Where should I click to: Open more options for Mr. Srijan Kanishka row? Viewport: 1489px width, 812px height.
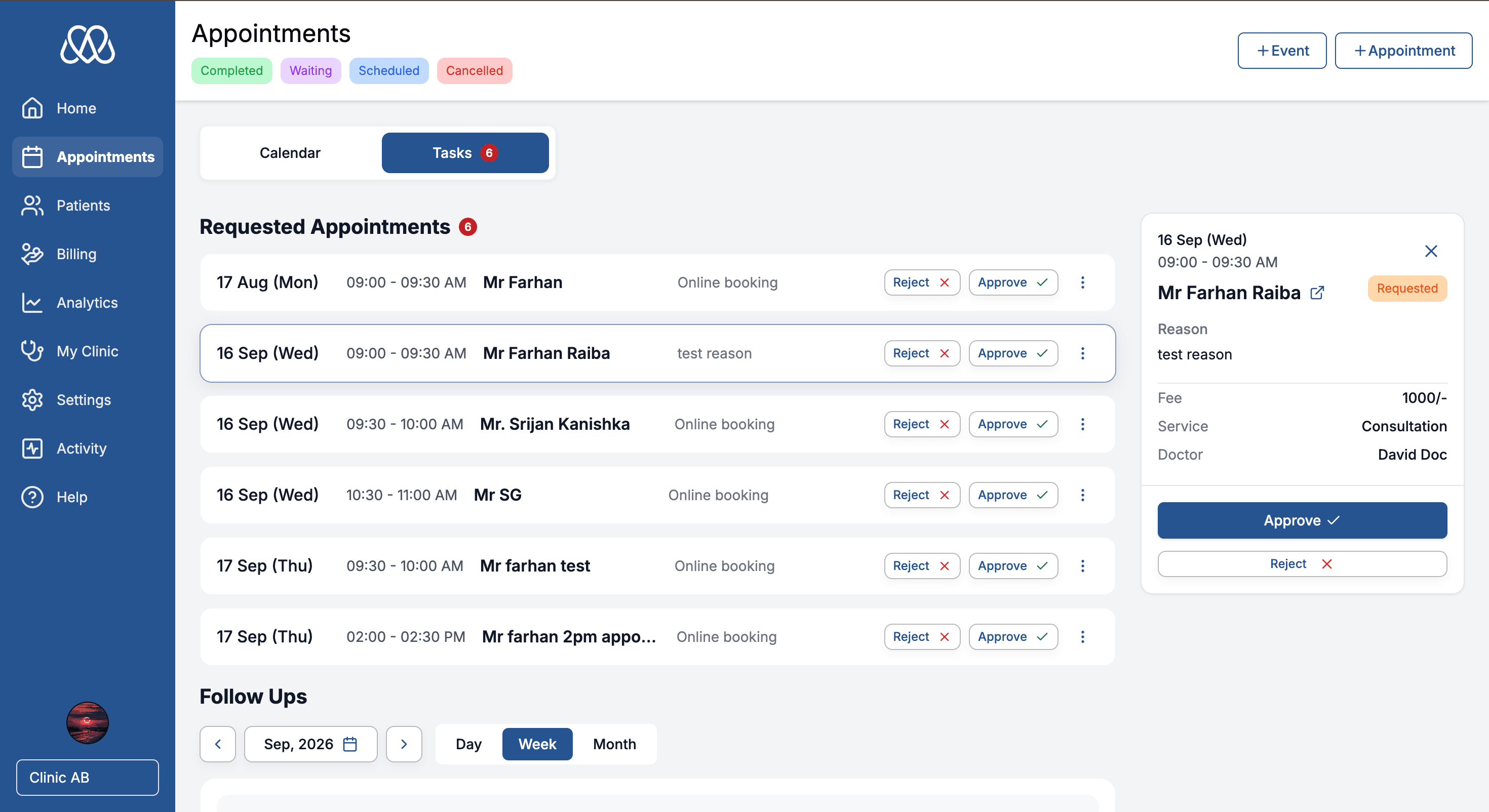1083,424
